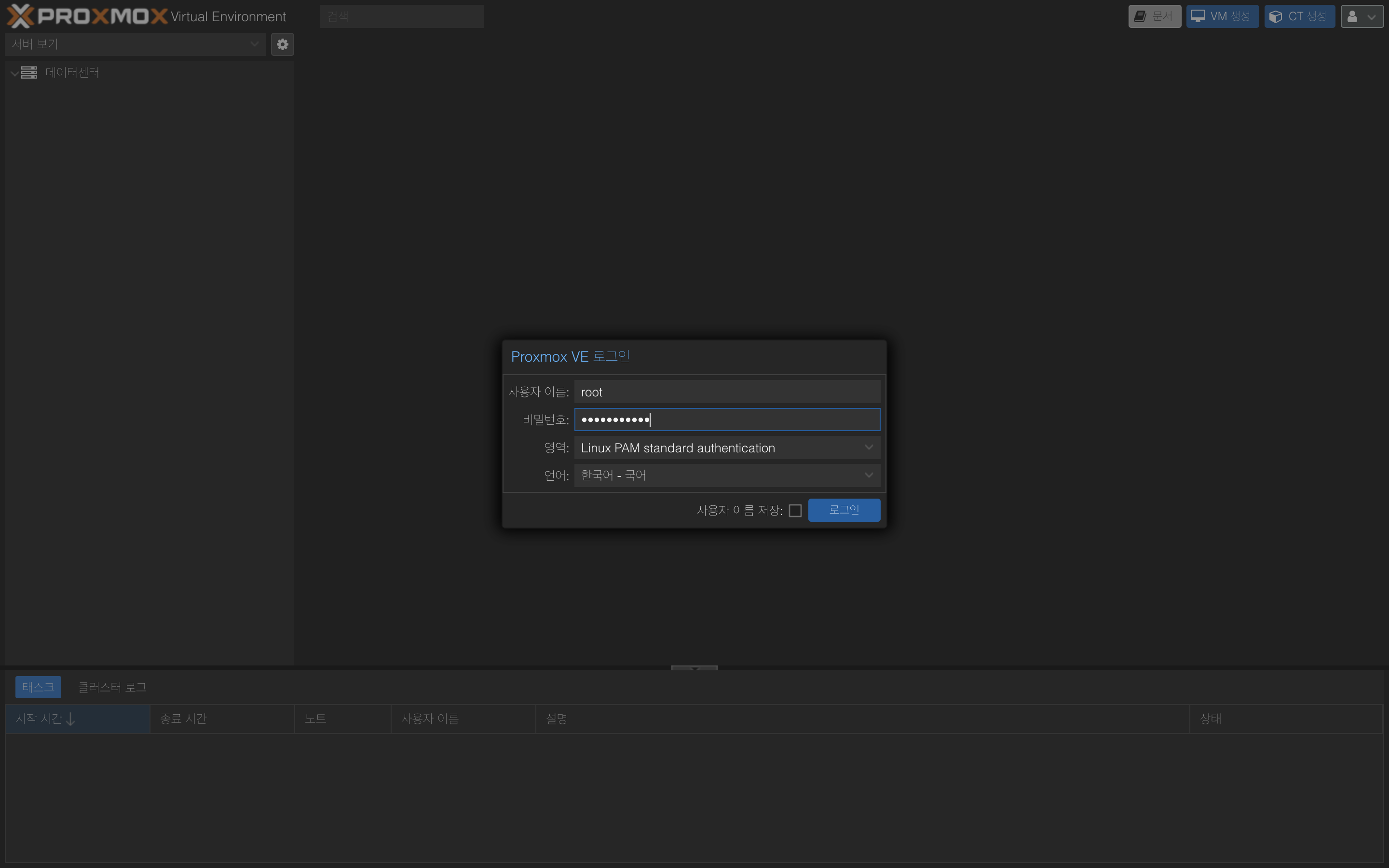Click the 설명 column header

[x=863, y=719]
